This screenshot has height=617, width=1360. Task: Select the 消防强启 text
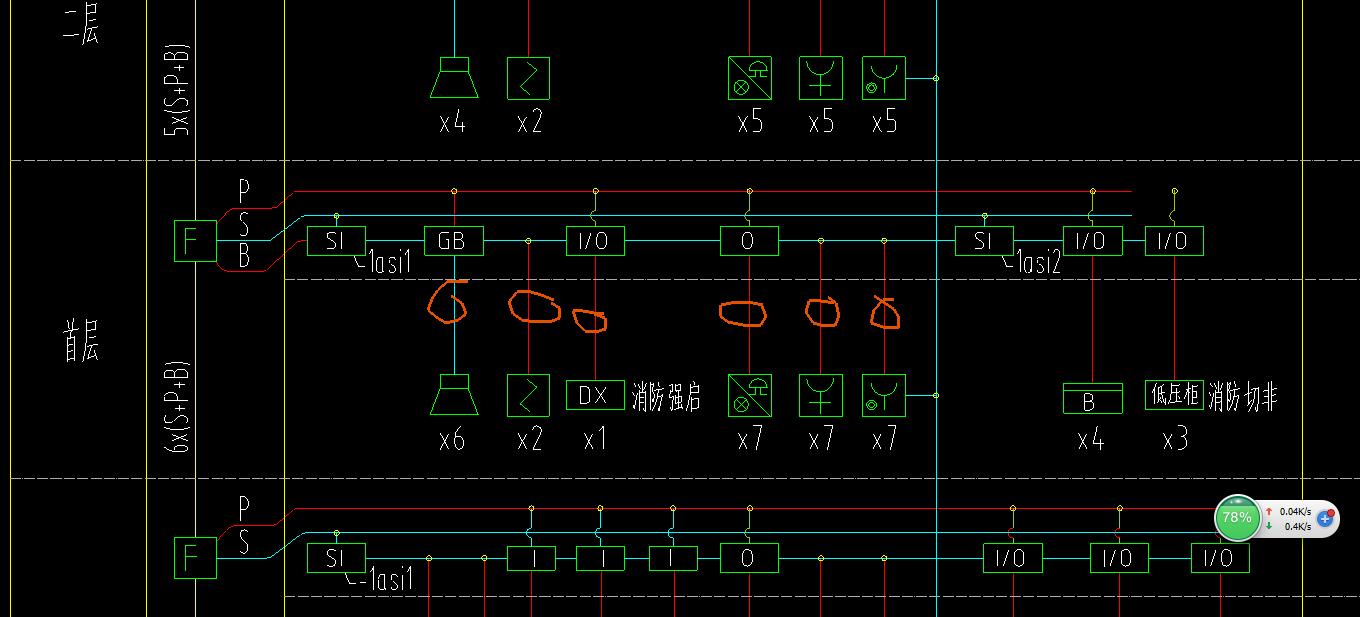click(666, 397)
